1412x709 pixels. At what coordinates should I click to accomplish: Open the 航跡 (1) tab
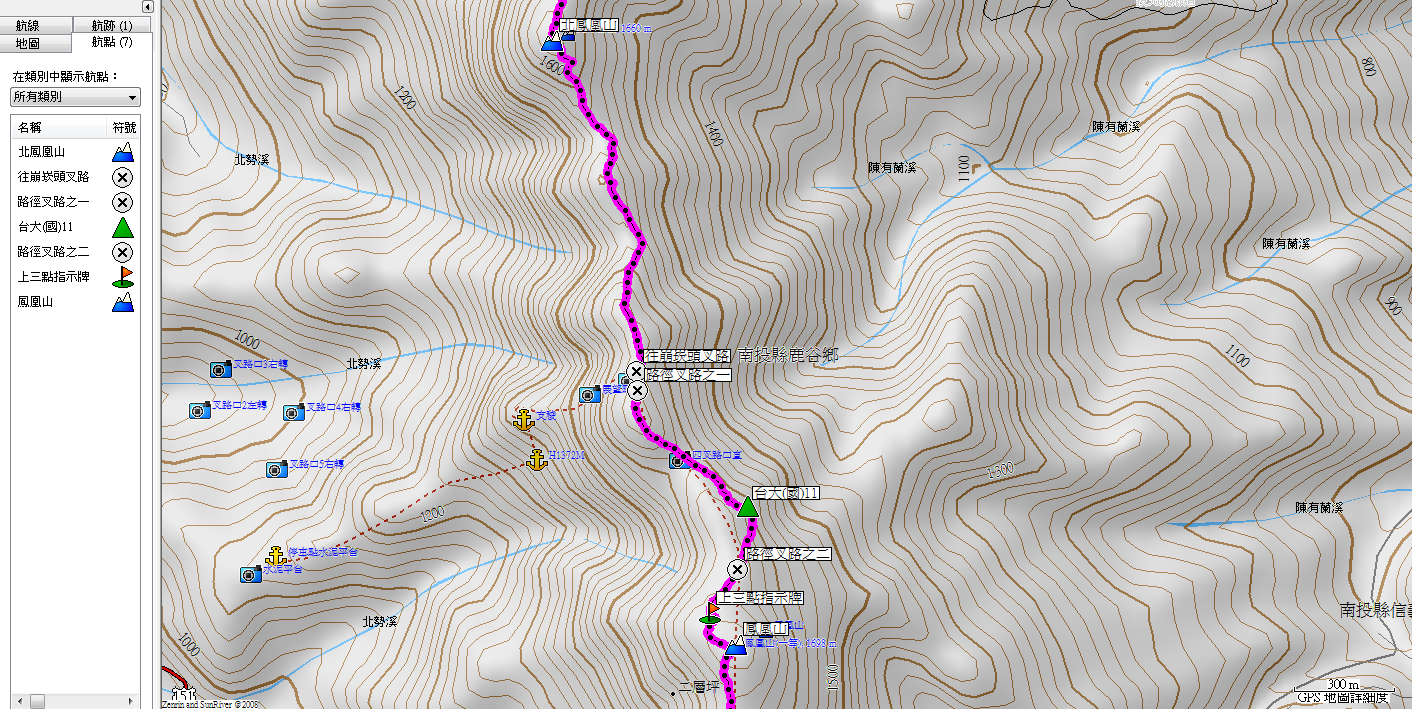112,25
